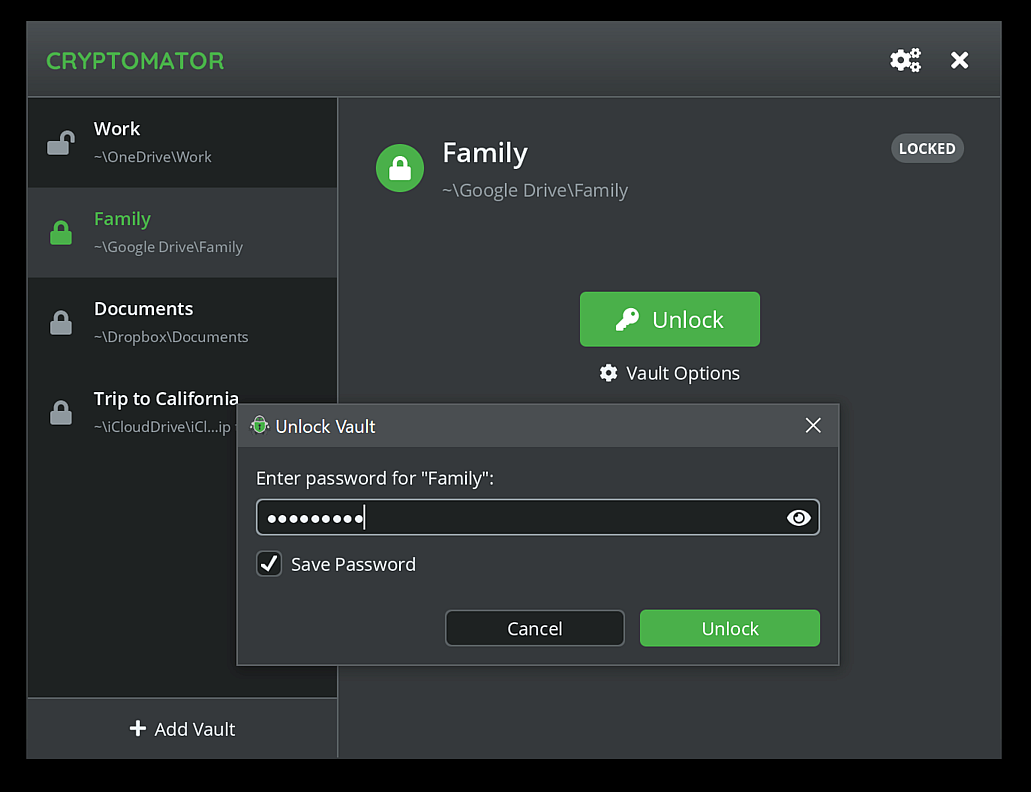Show password with the eye icon

click(x=798, y=518)
